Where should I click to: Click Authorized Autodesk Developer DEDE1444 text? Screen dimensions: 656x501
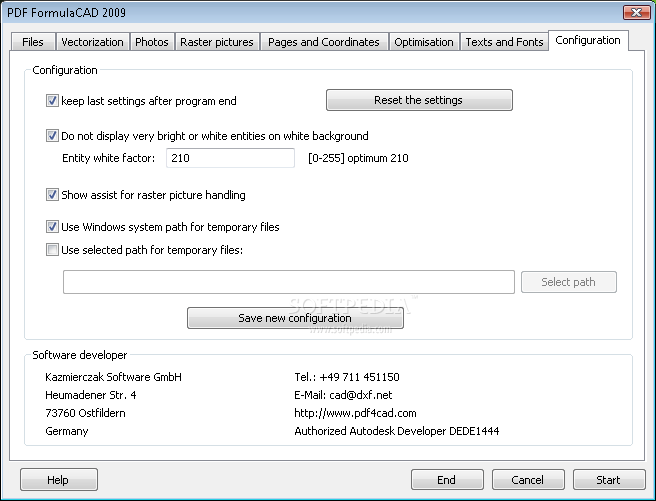pos(397,431)
